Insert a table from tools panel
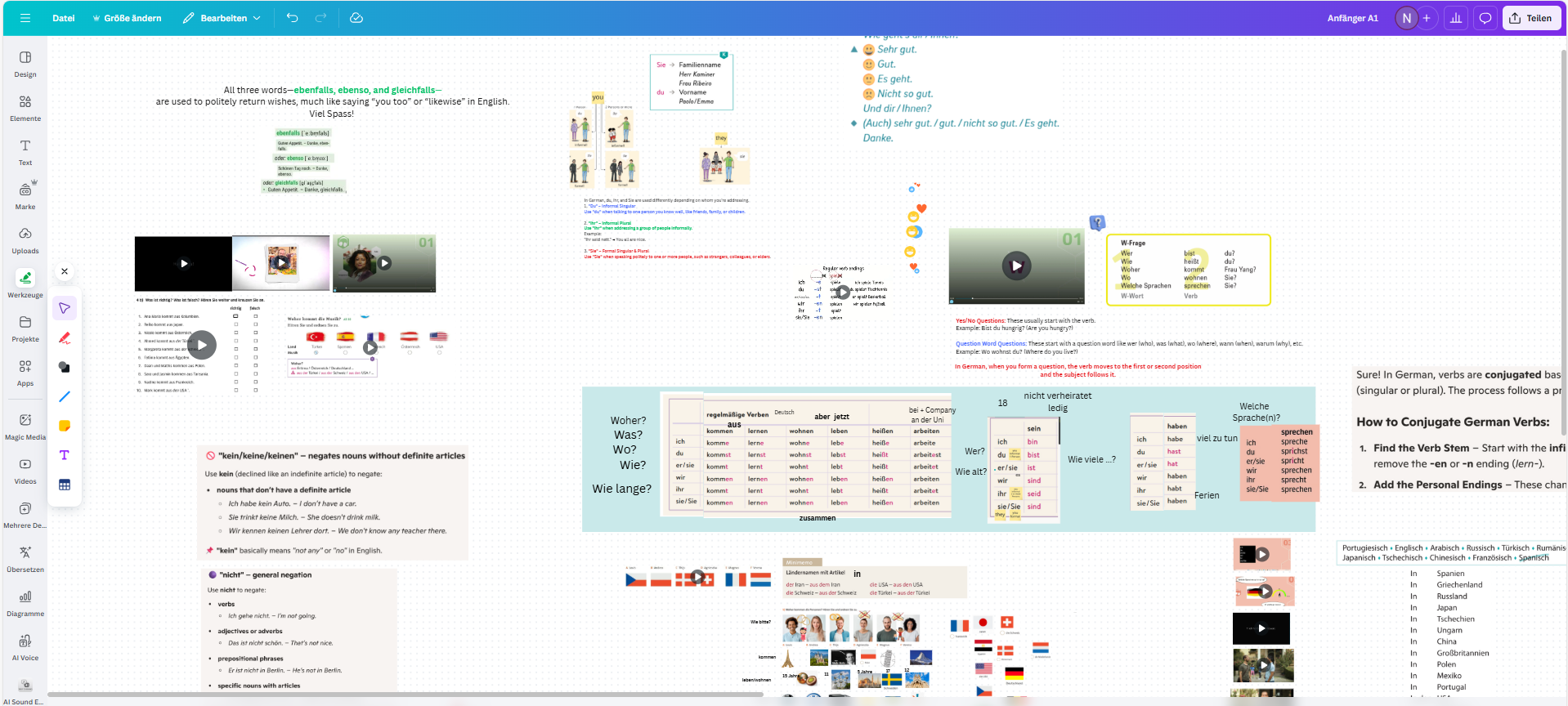Viewport: 1568px width, 706px height. (65, 485)
